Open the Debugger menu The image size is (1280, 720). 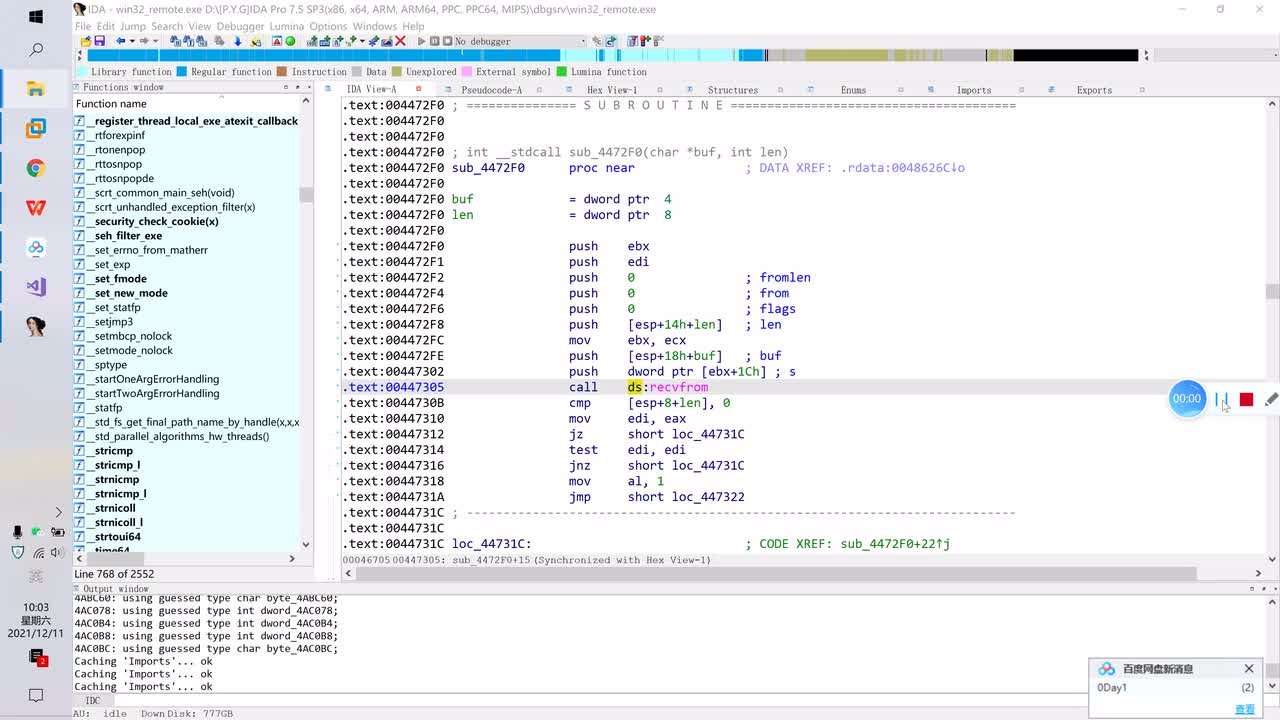[240, 26]
